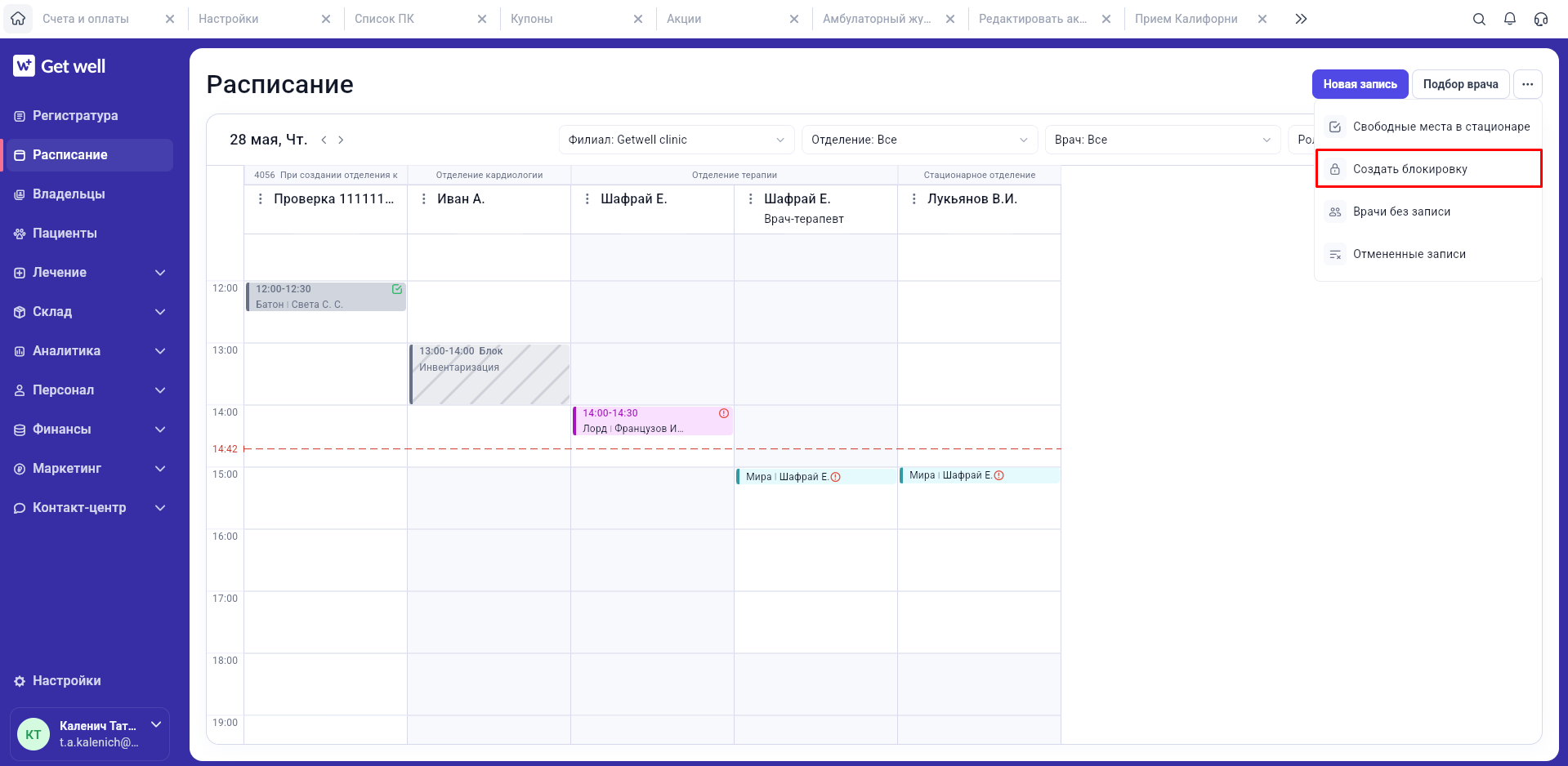Open the Врач: Все dropdown

point(1163,140)
